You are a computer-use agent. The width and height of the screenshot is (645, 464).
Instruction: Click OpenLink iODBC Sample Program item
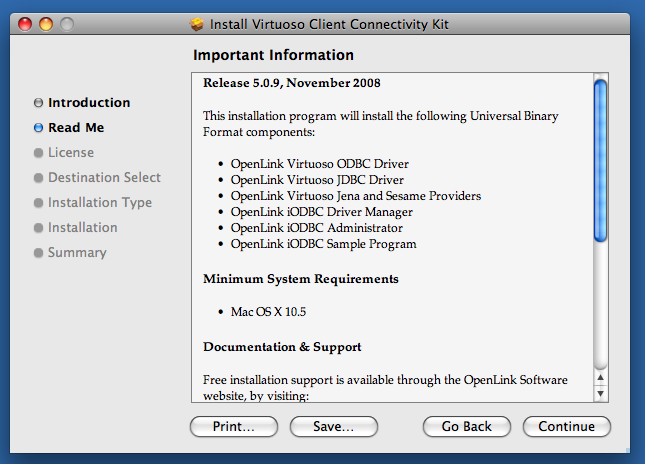pos(324,244)
